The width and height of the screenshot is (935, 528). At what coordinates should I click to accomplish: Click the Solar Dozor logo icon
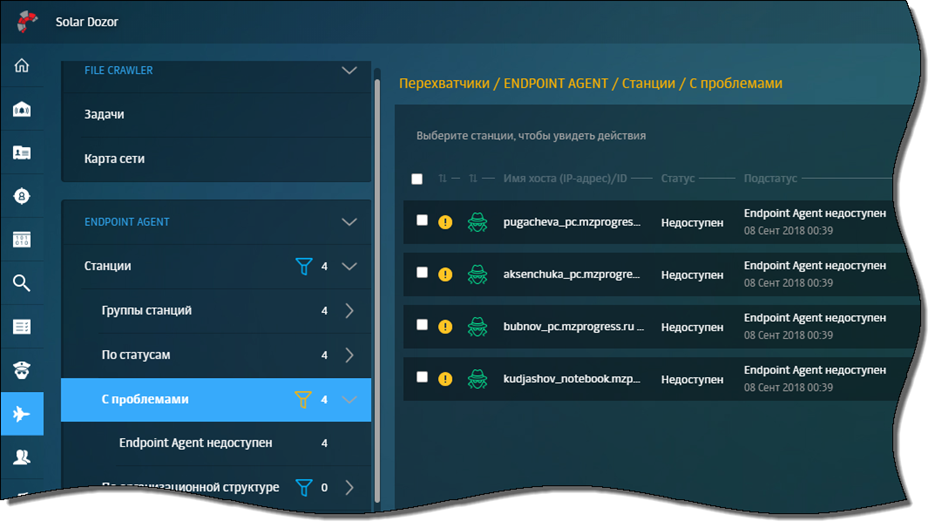click(26, 21)
